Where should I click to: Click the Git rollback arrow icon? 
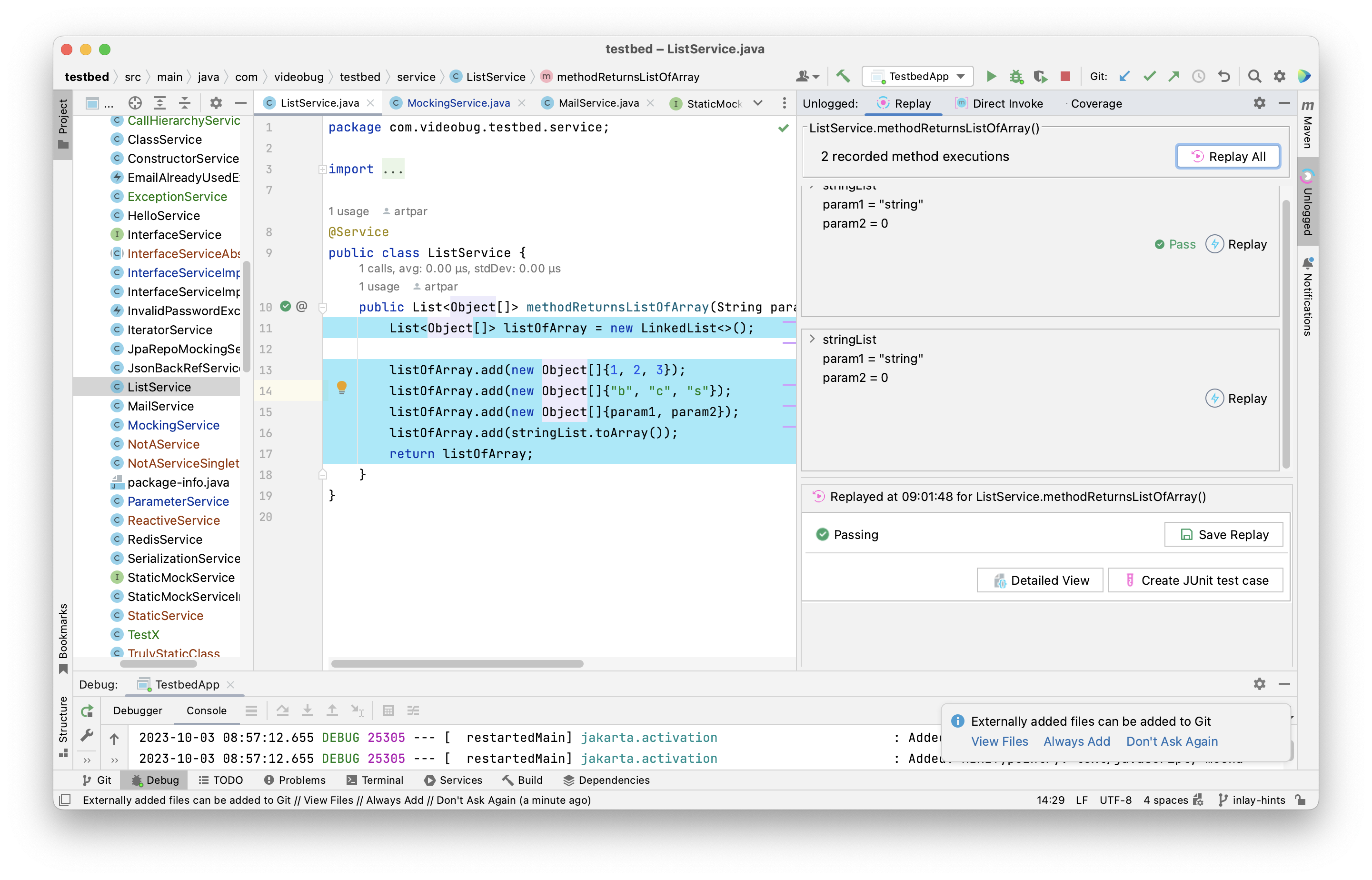1223,77
